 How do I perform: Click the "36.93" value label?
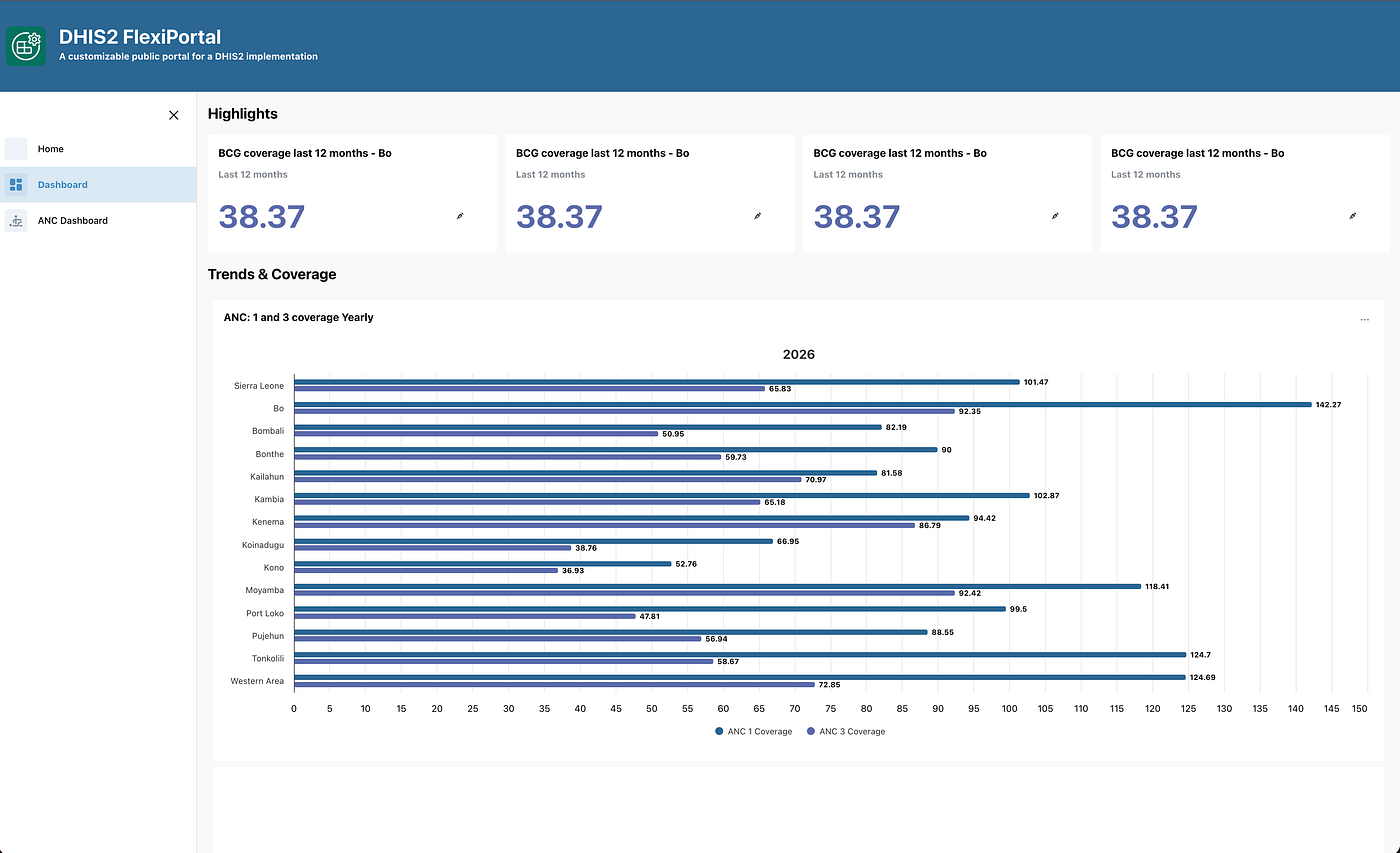pos(573,571)
